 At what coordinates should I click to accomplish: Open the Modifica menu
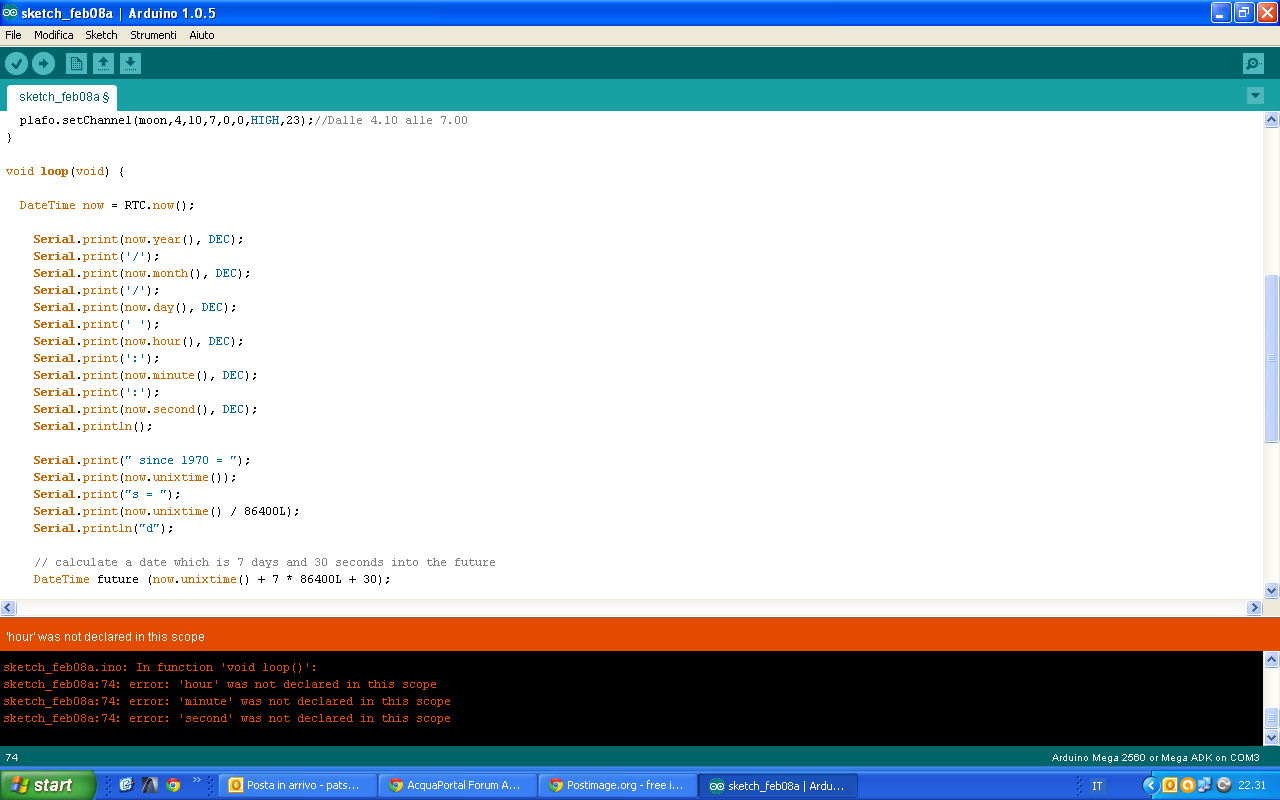pos(54,35)
